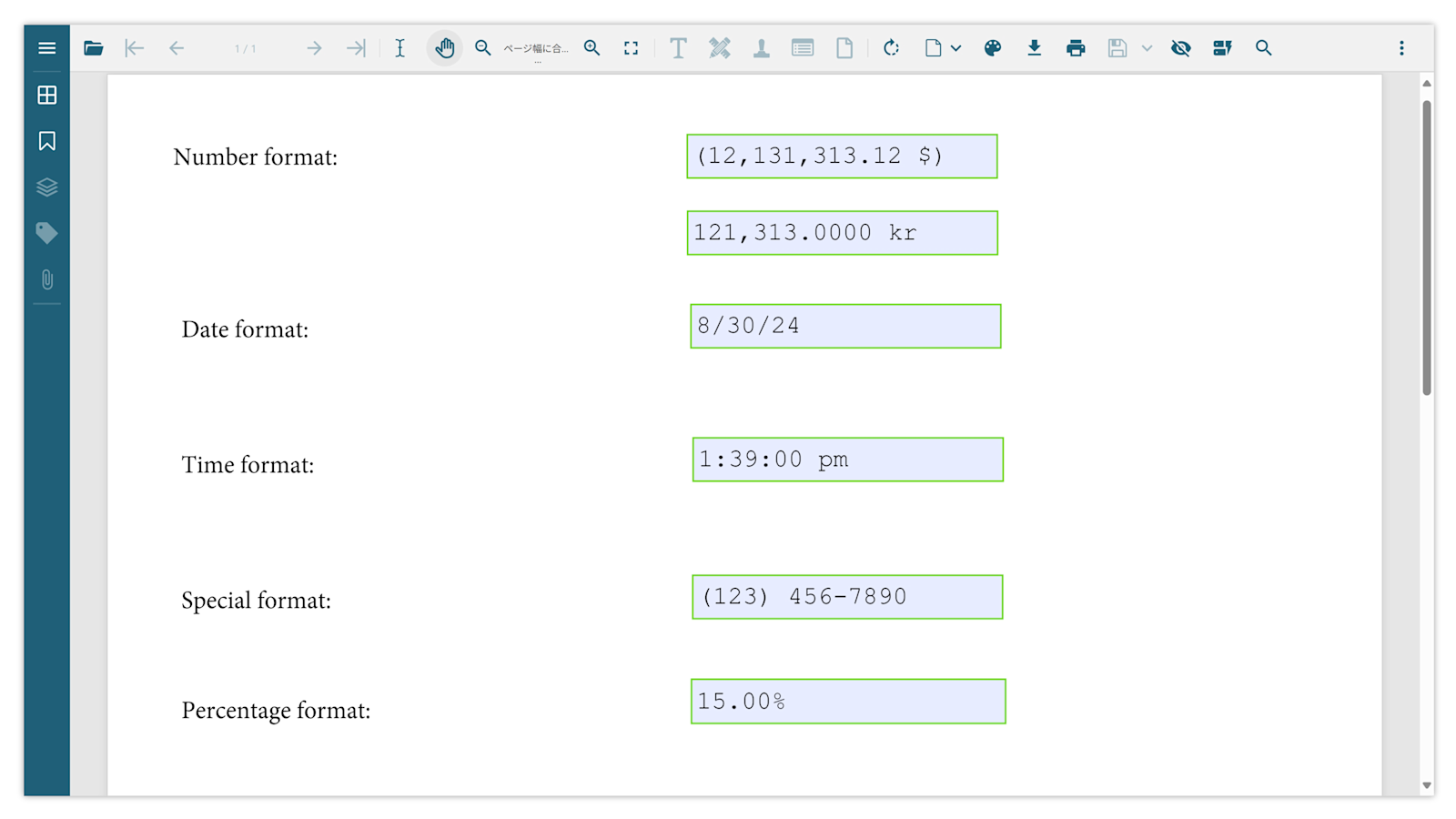1456x819 pixels.
Task: Toggle annotation visibility eye icon
Action: pyautogui.click(x=1181, y=48)
